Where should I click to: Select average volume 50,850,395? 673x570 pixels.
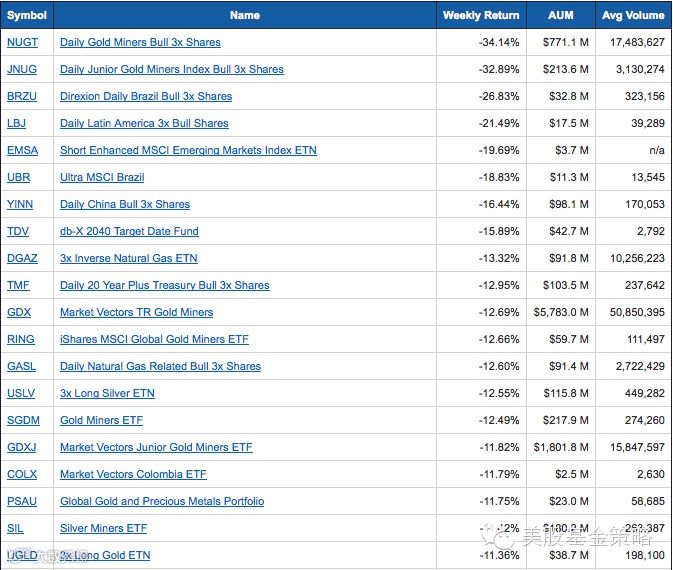click(x=637, y=312)
